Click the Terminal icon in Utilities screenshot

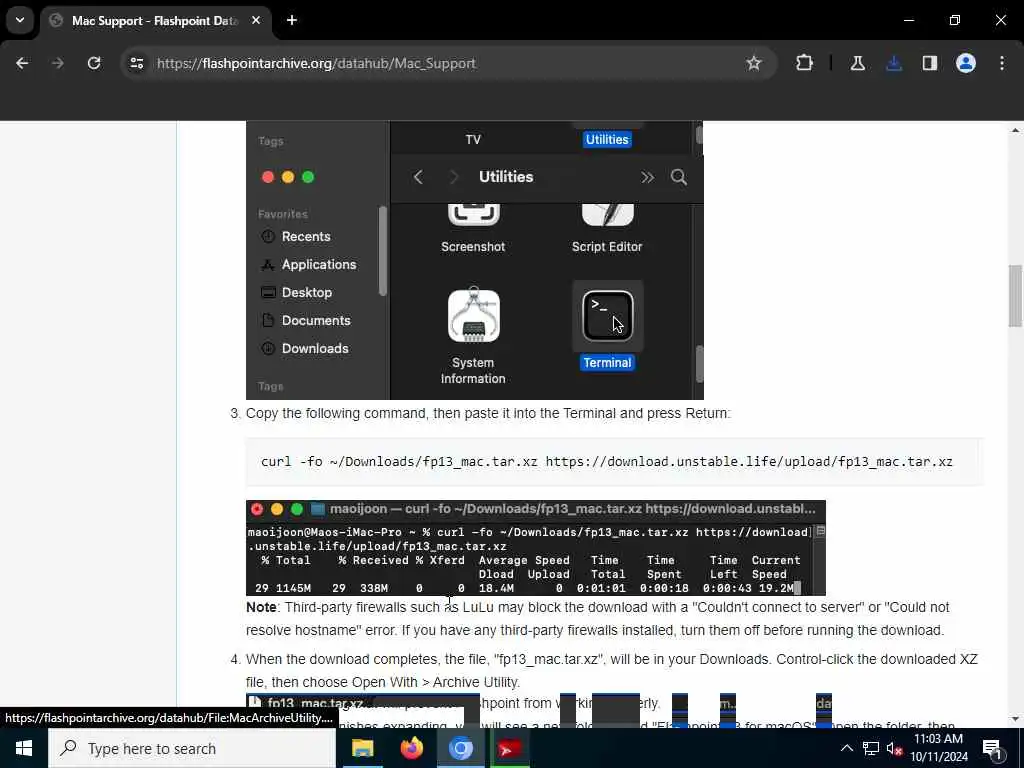coord(607,316)
